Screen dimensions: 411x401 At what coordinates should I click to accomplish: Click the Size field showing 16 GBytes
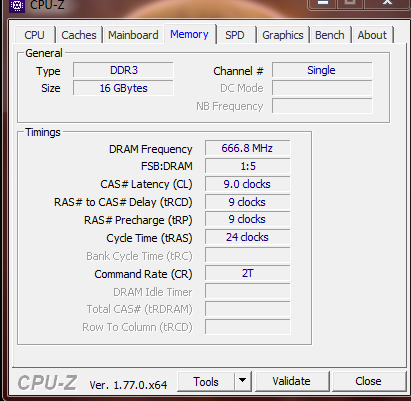123,88
